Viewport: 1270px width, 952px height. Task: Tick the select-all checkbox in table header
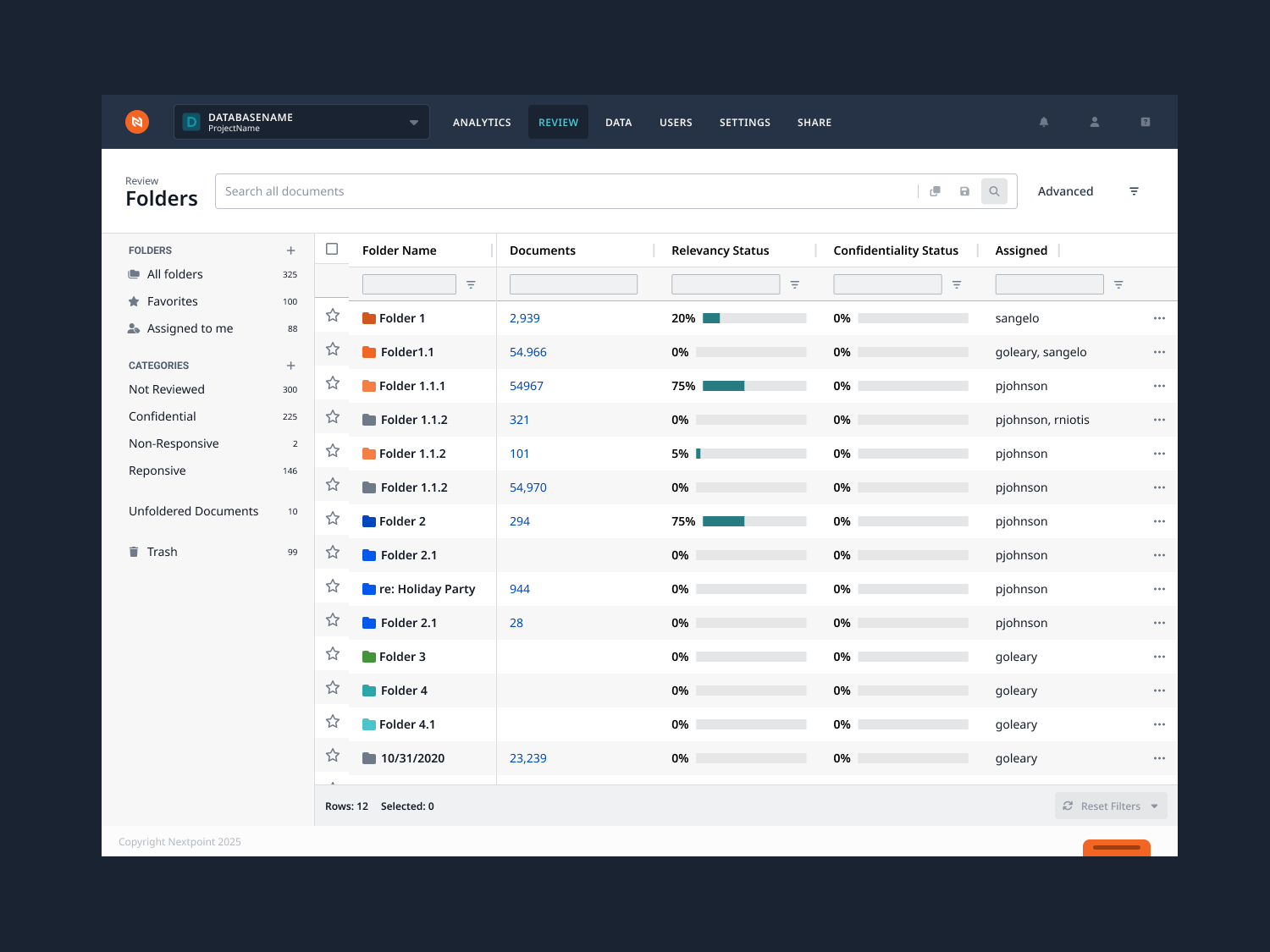tap(332, 249)
